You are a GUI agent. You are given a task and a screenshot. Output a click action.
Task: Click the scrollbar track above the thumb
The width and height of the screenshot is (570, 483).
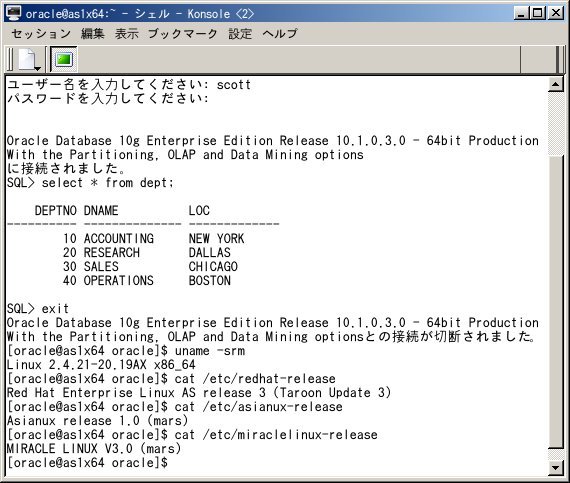tap(555, 123)
